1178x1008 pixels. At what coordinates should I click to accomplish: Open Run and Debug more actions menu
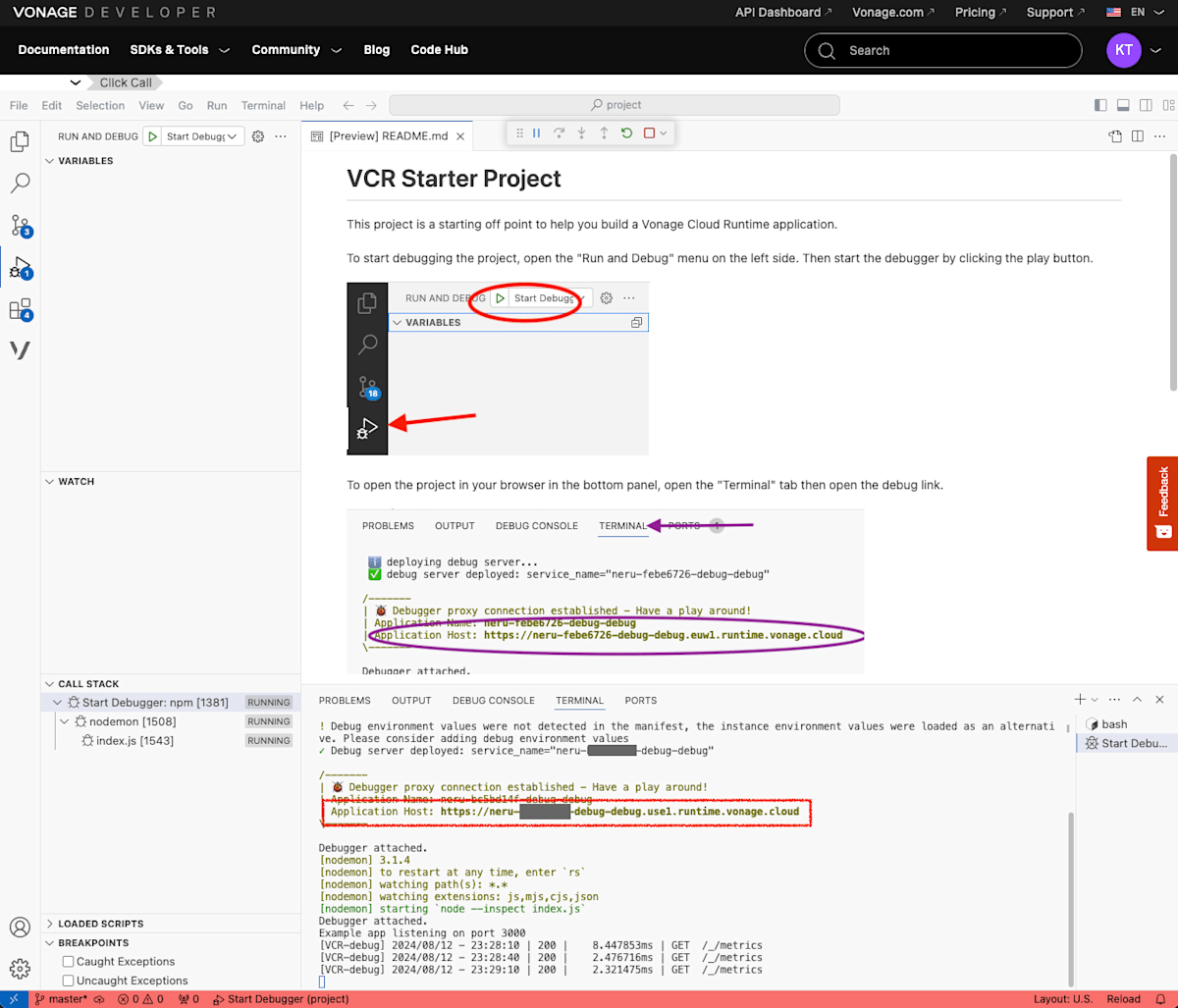pyautogui.click(x=281, y=136)
